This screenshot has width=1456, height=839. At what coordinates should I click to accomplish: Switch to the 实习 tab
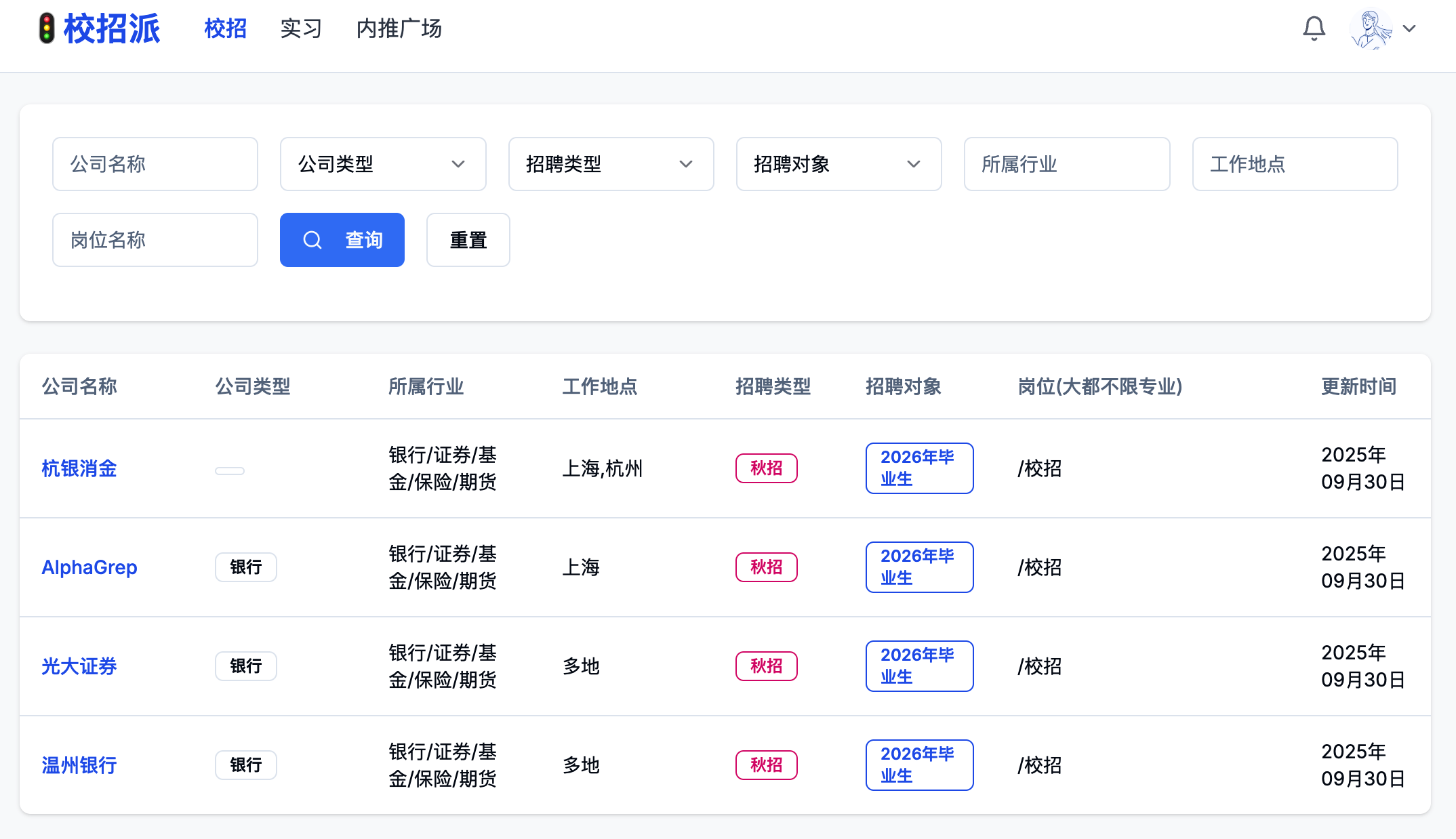coord(301,28)
